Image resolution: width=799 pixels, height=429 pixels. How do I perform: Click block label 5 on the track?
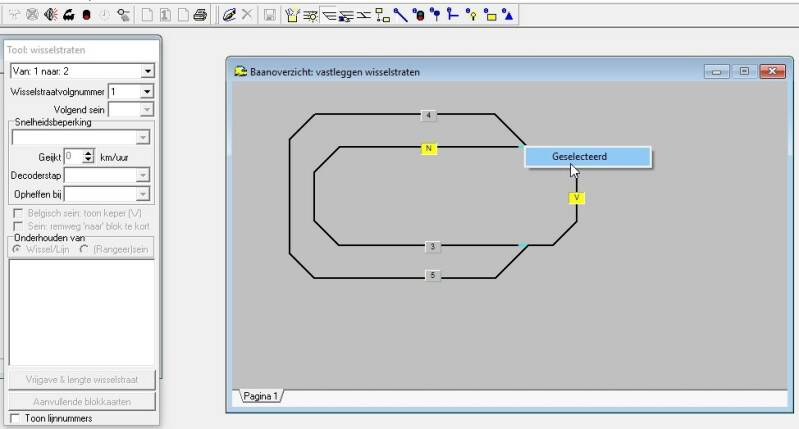(x=433, y=275)
